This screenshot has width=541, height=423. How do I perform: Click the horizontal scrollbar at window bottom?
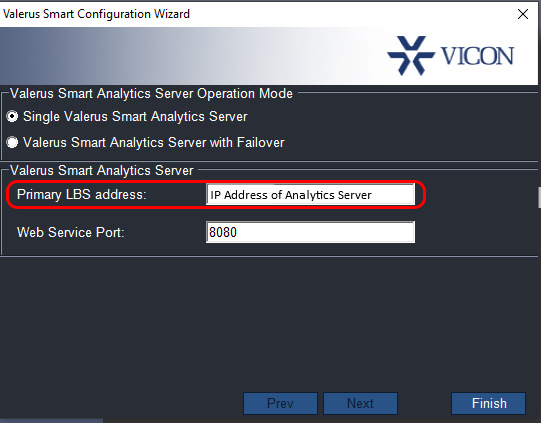pos(51,421)
